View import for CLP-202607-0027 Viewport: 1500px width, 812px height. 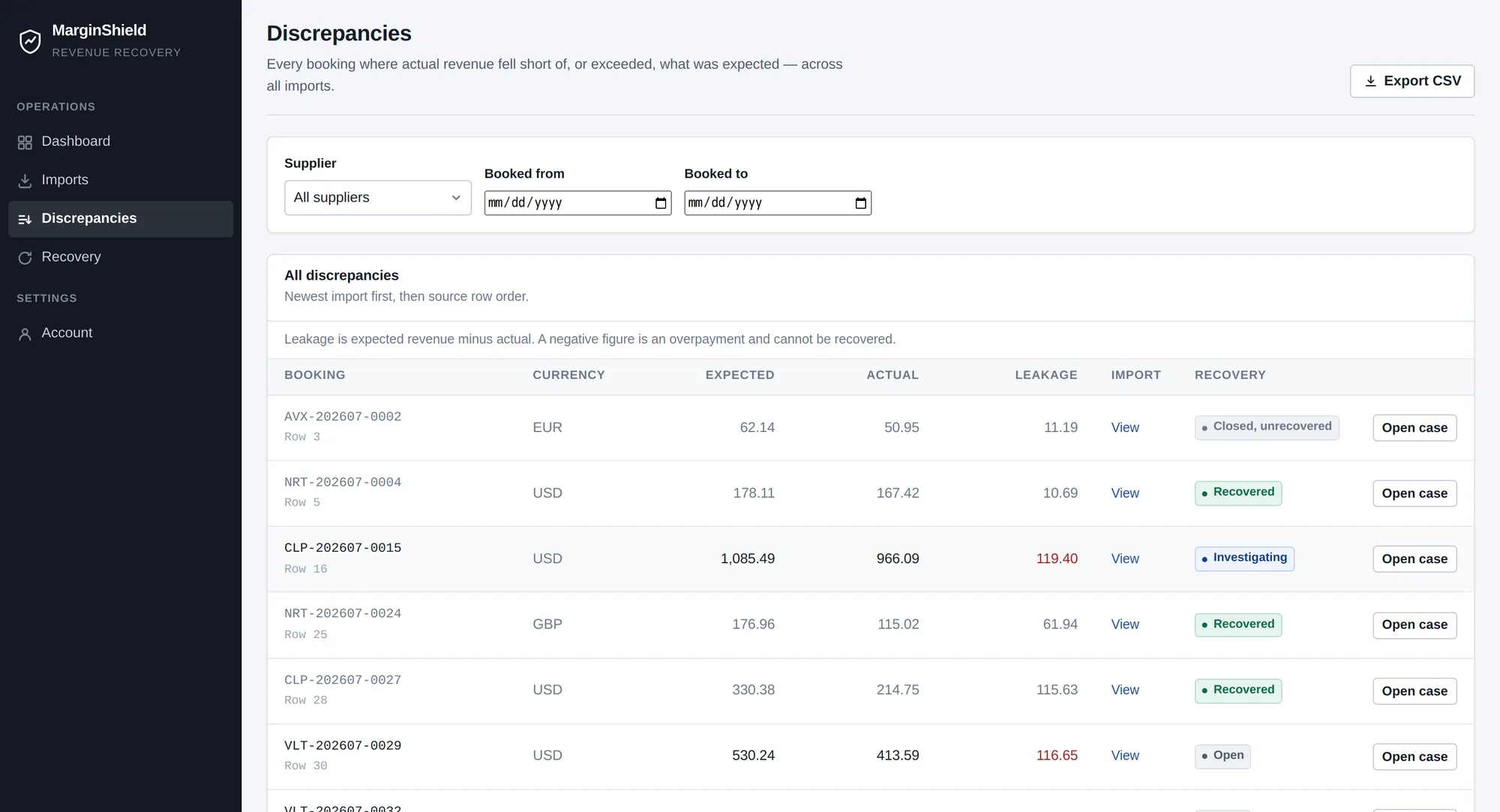[x=1125, y=690]
